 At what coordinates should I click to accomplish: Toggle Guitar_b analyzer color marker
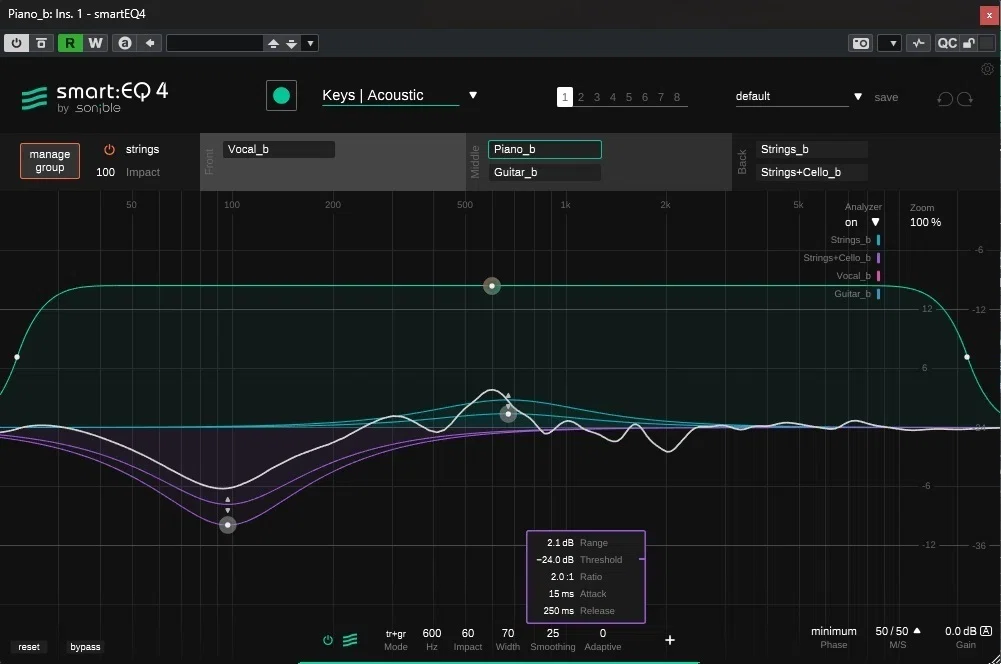click(878, 294)
